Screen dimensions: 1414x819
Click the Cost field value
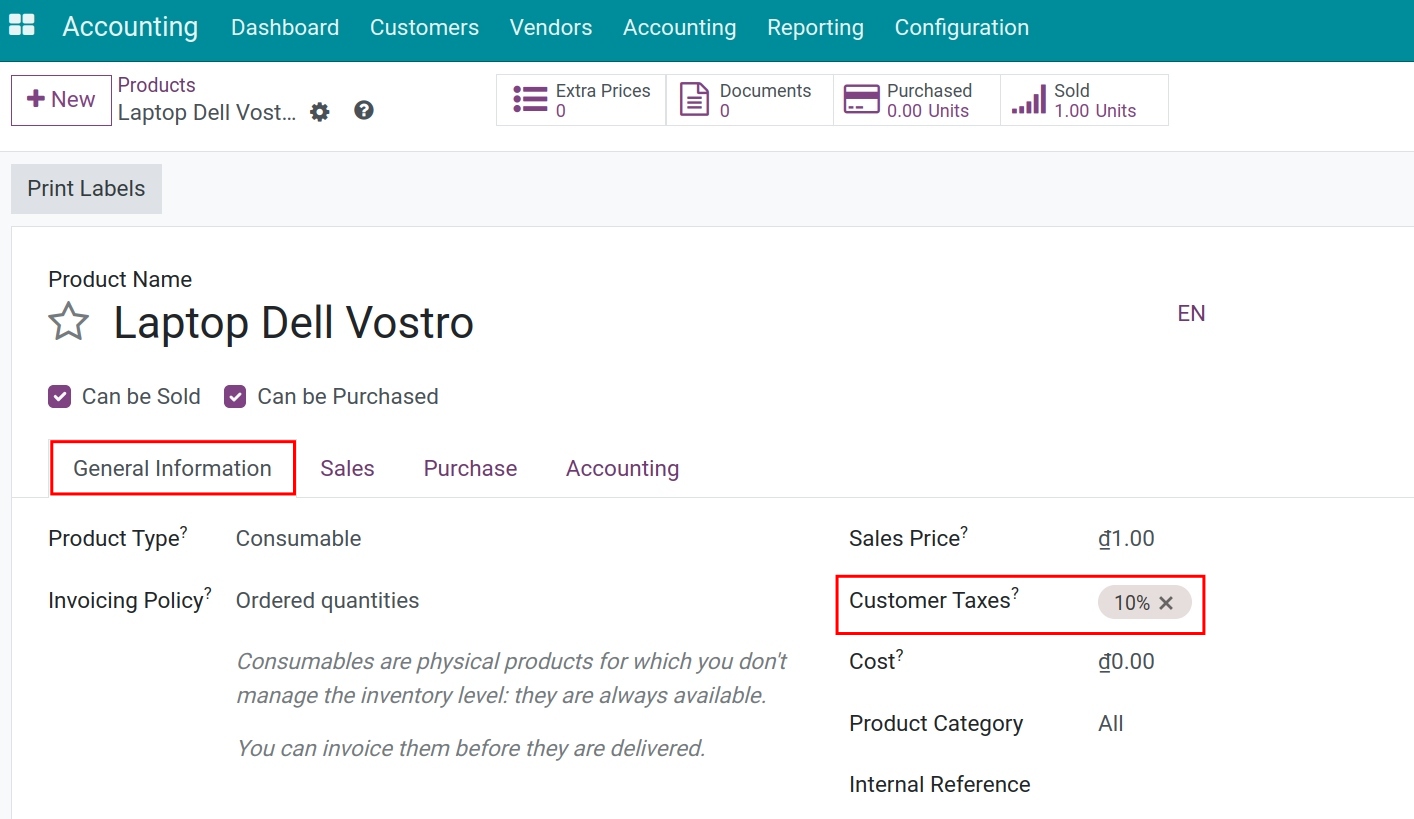(x=1126, y=662)
